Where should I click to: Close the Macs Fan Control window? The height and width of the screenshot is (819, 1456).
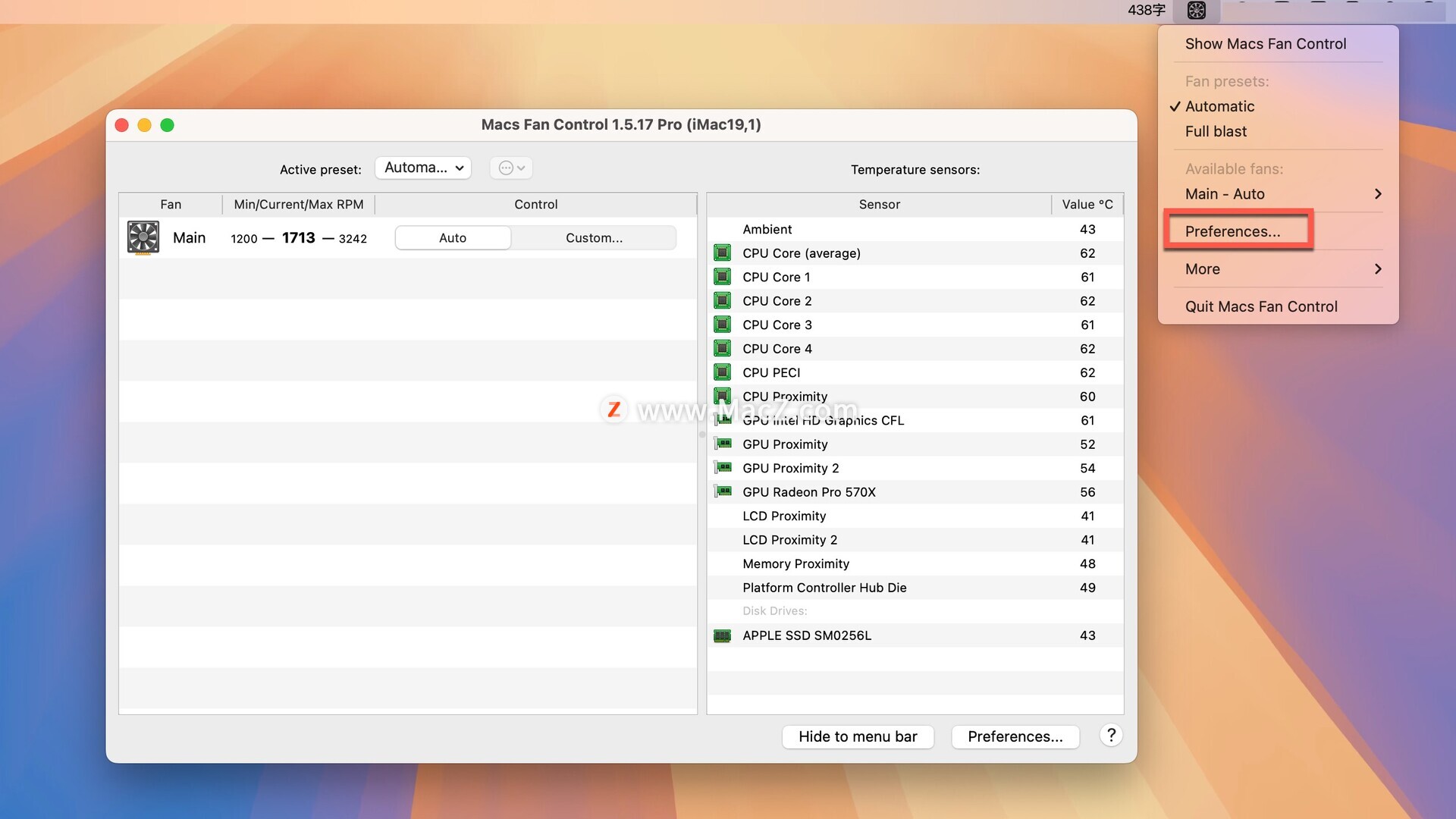pos(121,125)
